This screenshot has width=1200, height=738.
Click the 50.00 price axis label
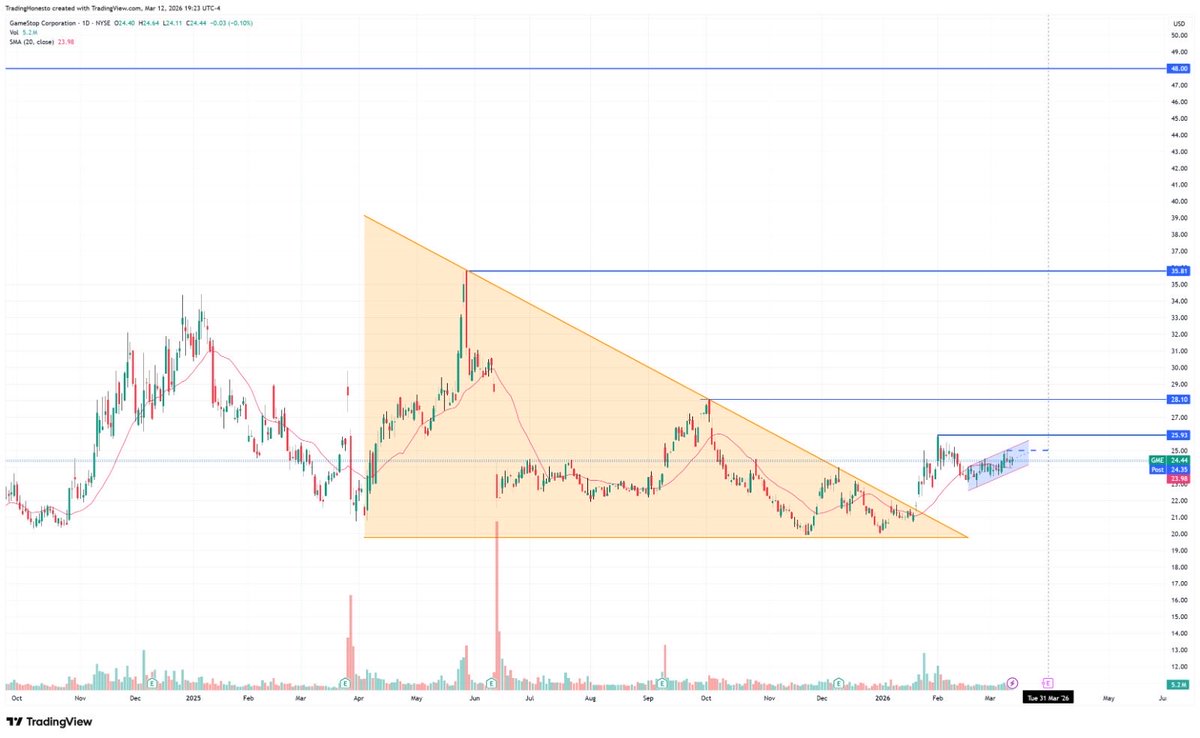click(1177, 35)
